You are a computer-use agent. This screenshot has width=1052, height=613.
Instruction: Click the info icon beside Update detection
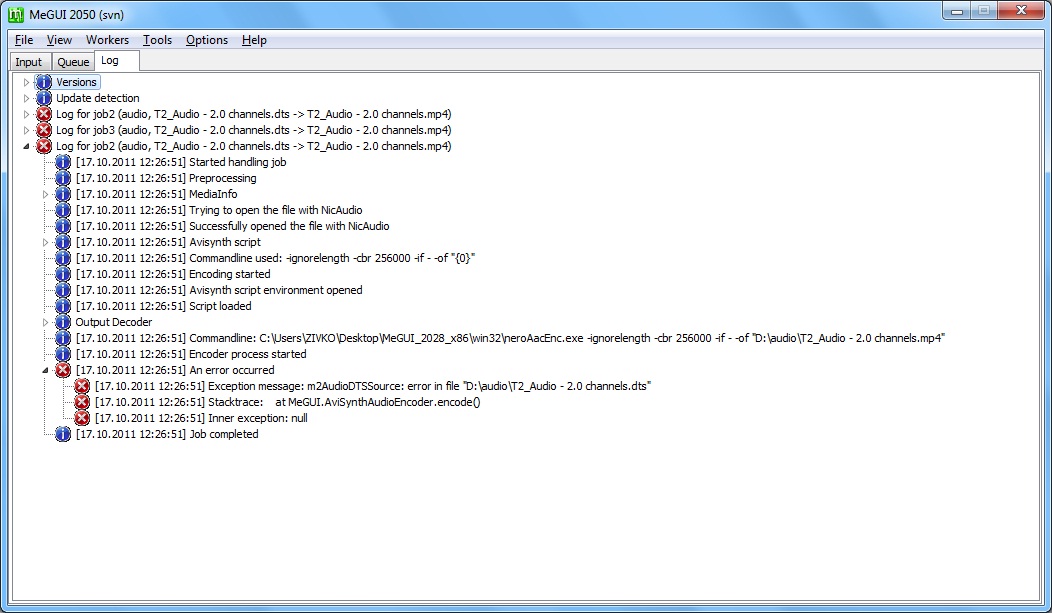point(44,98)
